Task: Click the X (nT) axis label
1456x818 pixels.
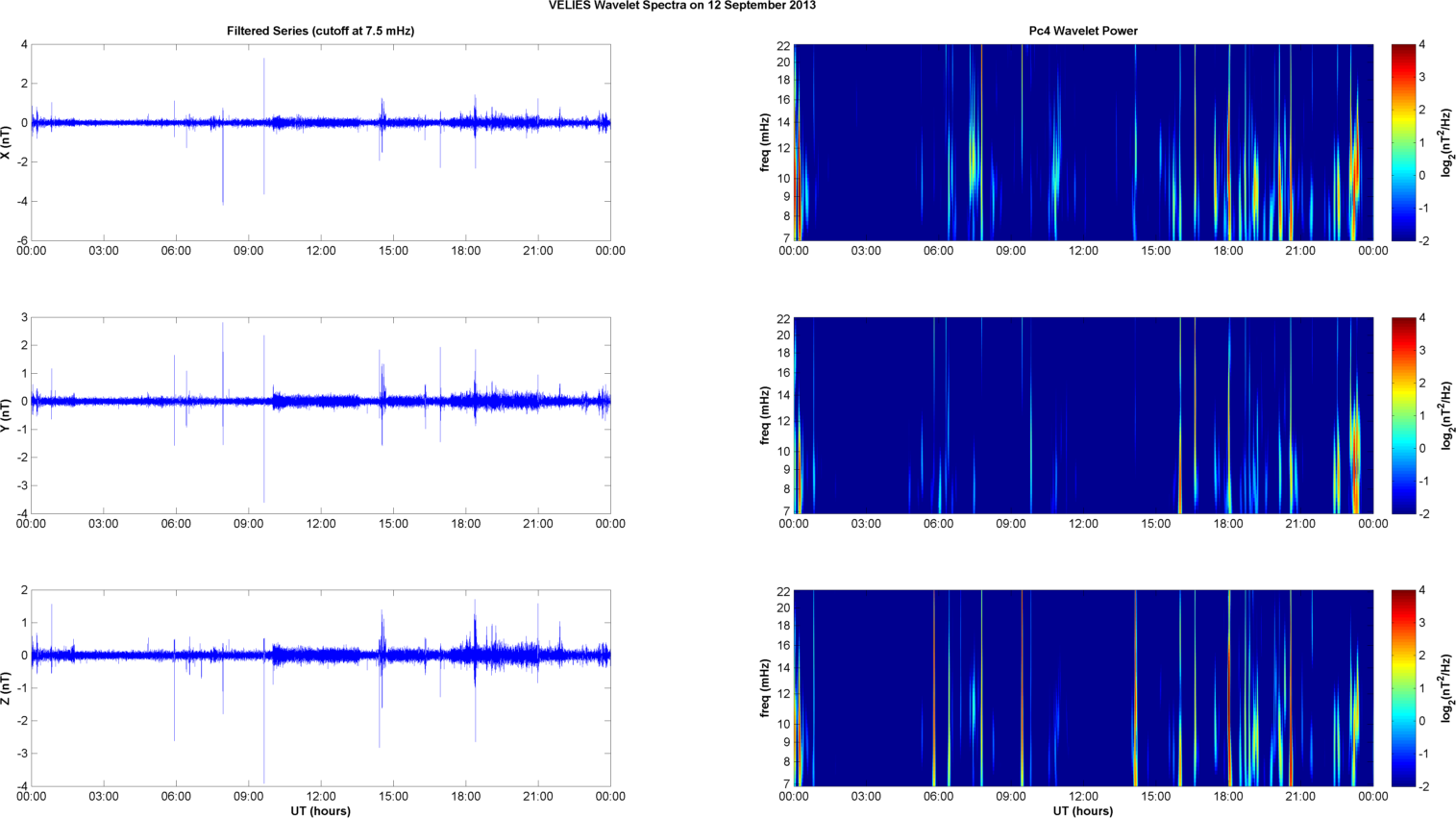Action: (7, 142)
